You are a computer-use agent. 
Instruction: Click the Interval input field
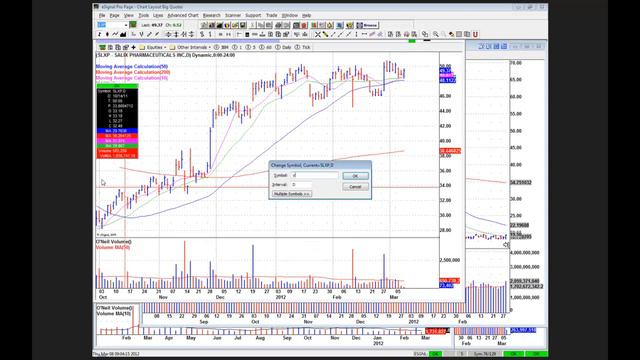[301, 184]
